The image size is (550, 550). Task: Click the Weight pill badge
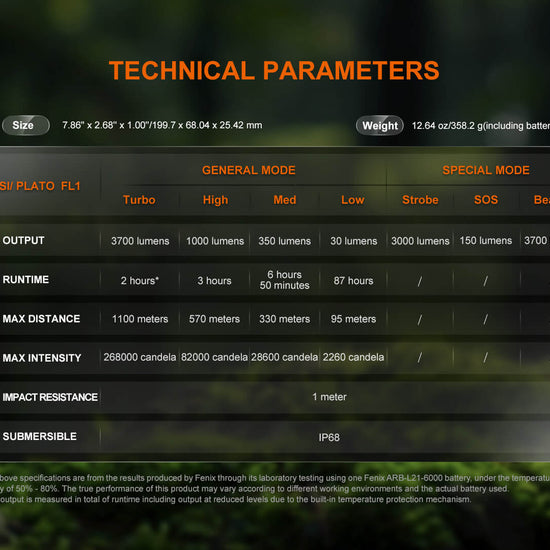(380, 125)
